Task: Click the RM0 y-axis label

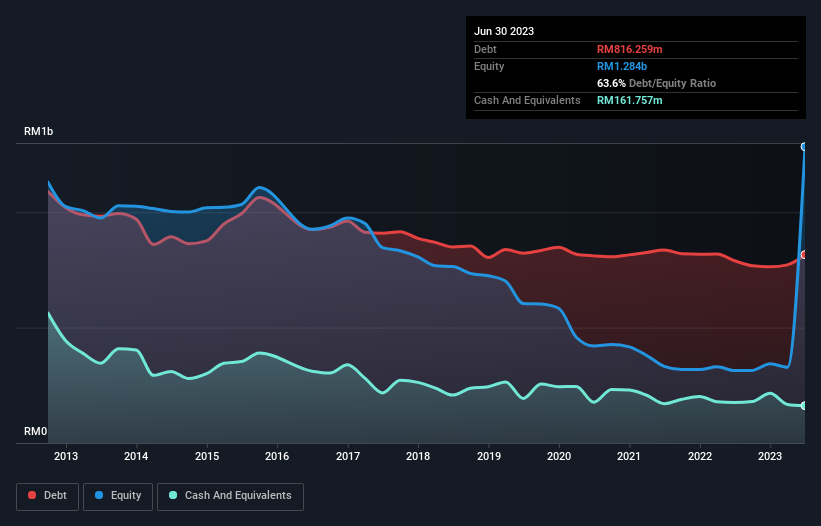Action: tap(35, 431)
